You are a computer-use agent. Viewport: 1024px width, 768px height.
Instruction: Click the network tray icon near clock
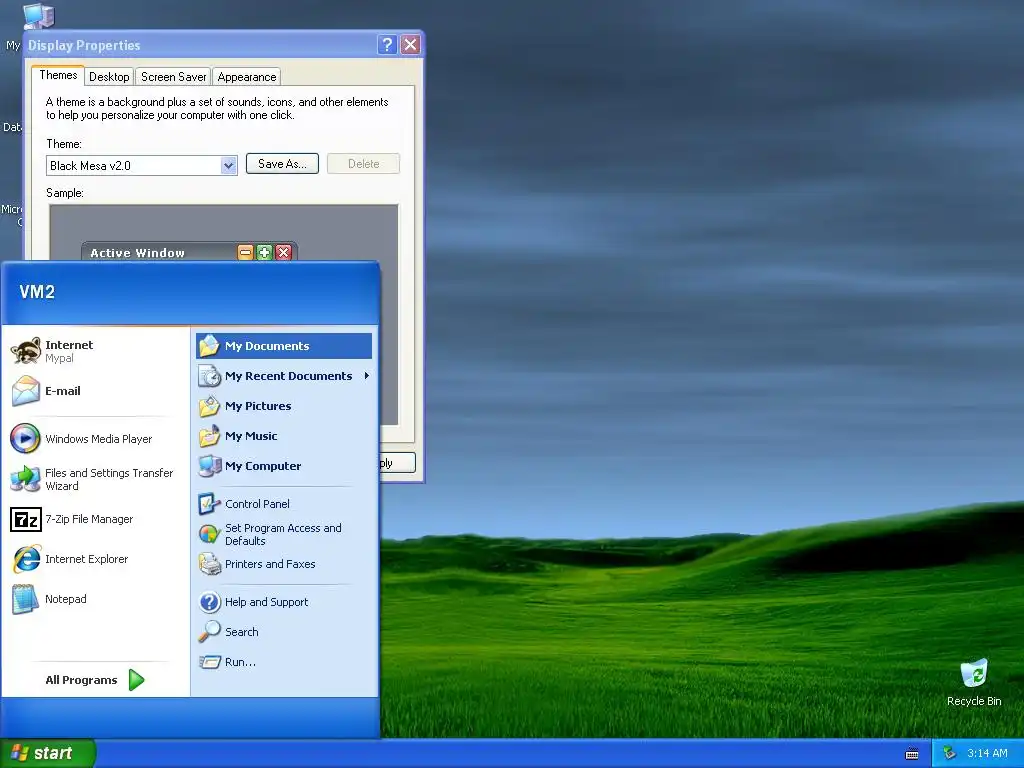949,753
